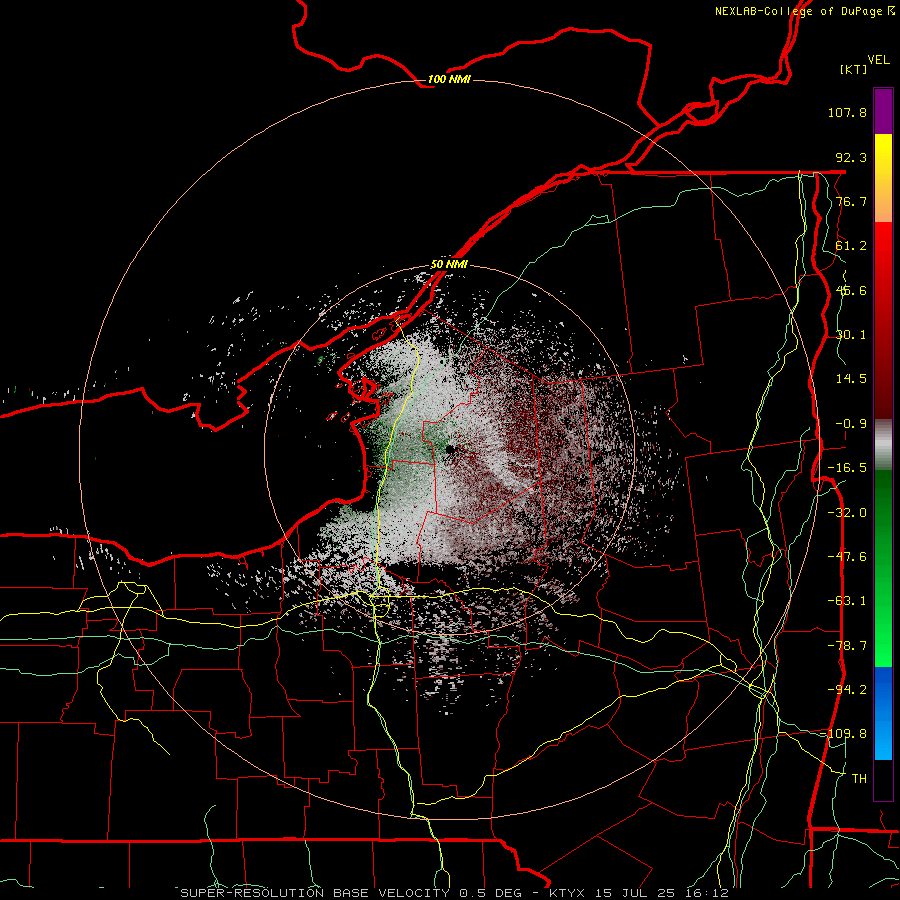900x900 pixels.
Task: Click the 50 NMI range ring label
Action: [449, 265]
